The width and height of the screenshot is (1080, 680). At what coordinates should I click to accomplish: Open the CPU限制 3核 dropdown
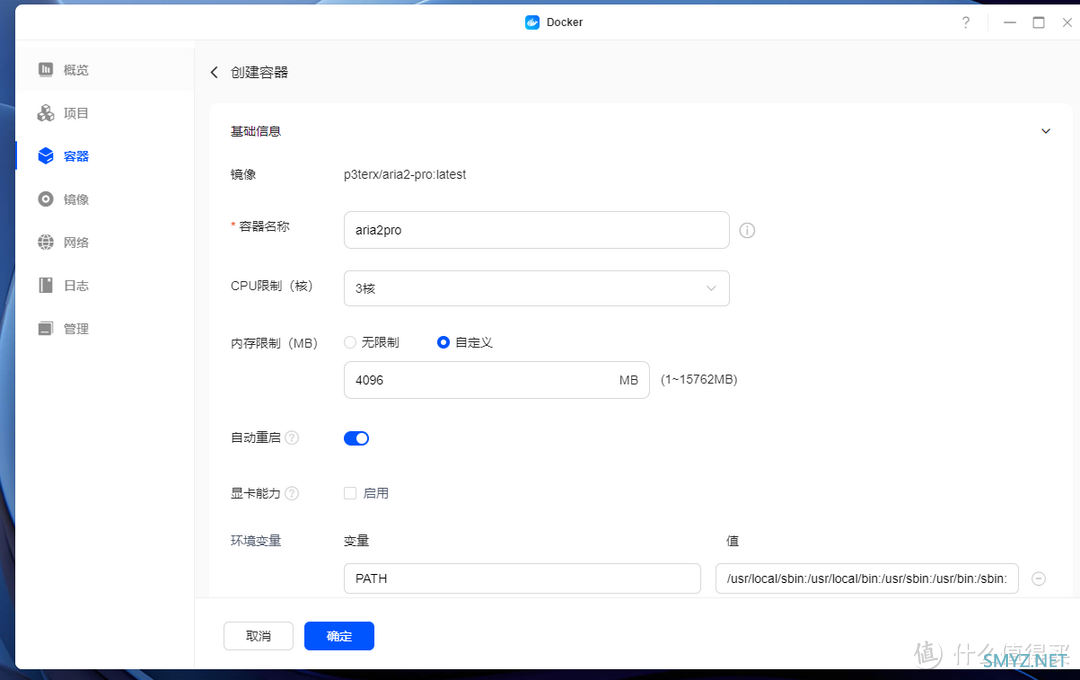[537, 288]
